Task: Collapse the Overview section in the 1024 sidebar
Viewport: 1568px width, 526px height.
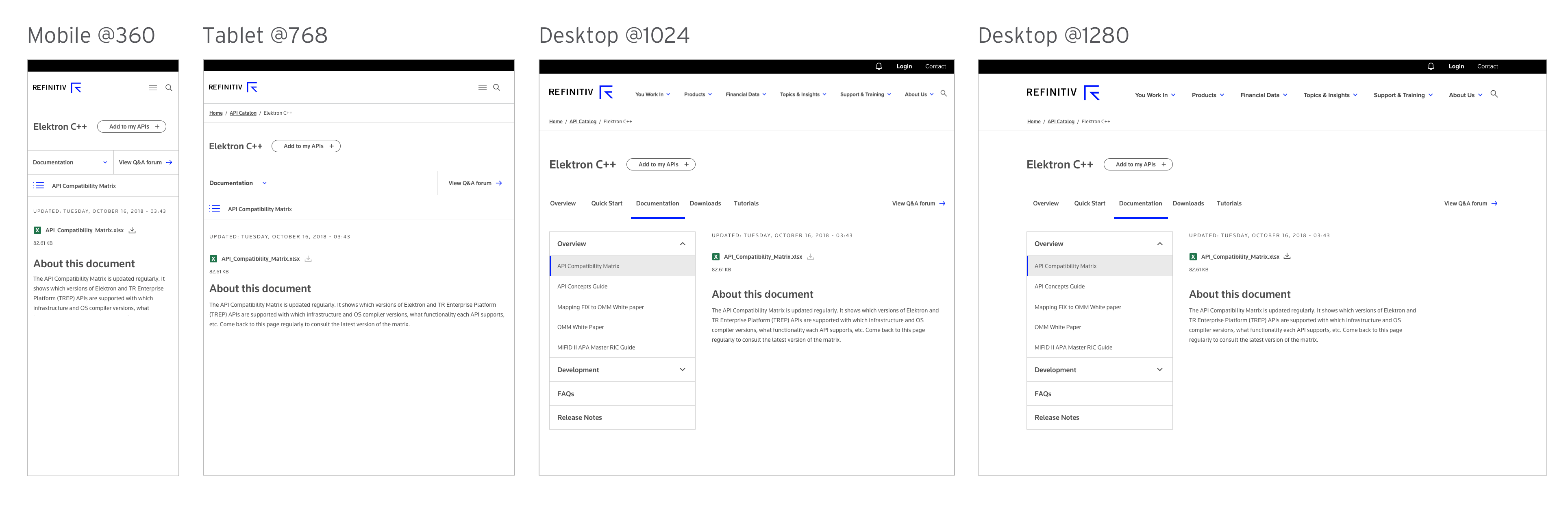Action: [683, 243]
